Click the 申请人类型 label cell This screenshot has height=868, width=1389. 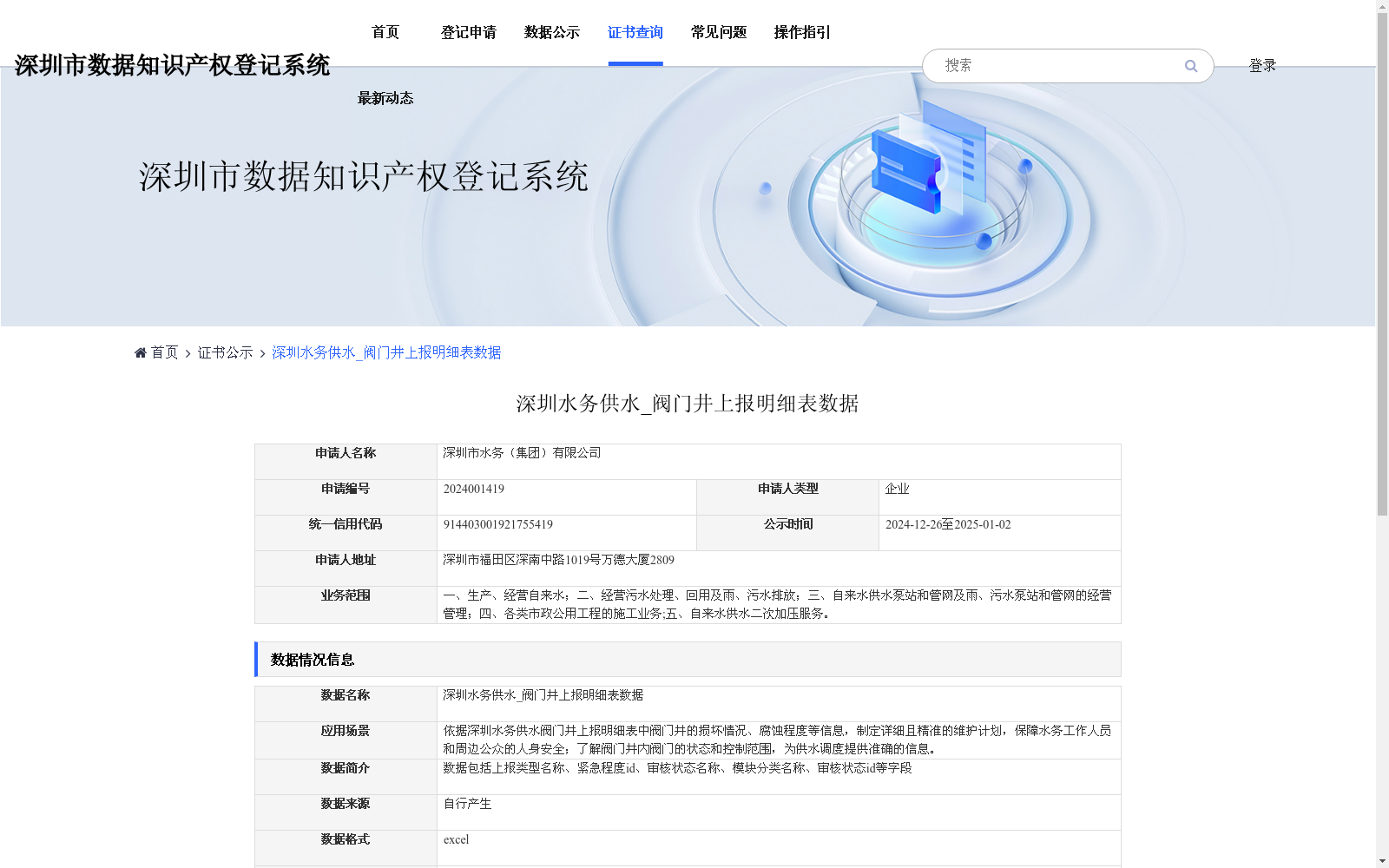[x=788, y=497]
